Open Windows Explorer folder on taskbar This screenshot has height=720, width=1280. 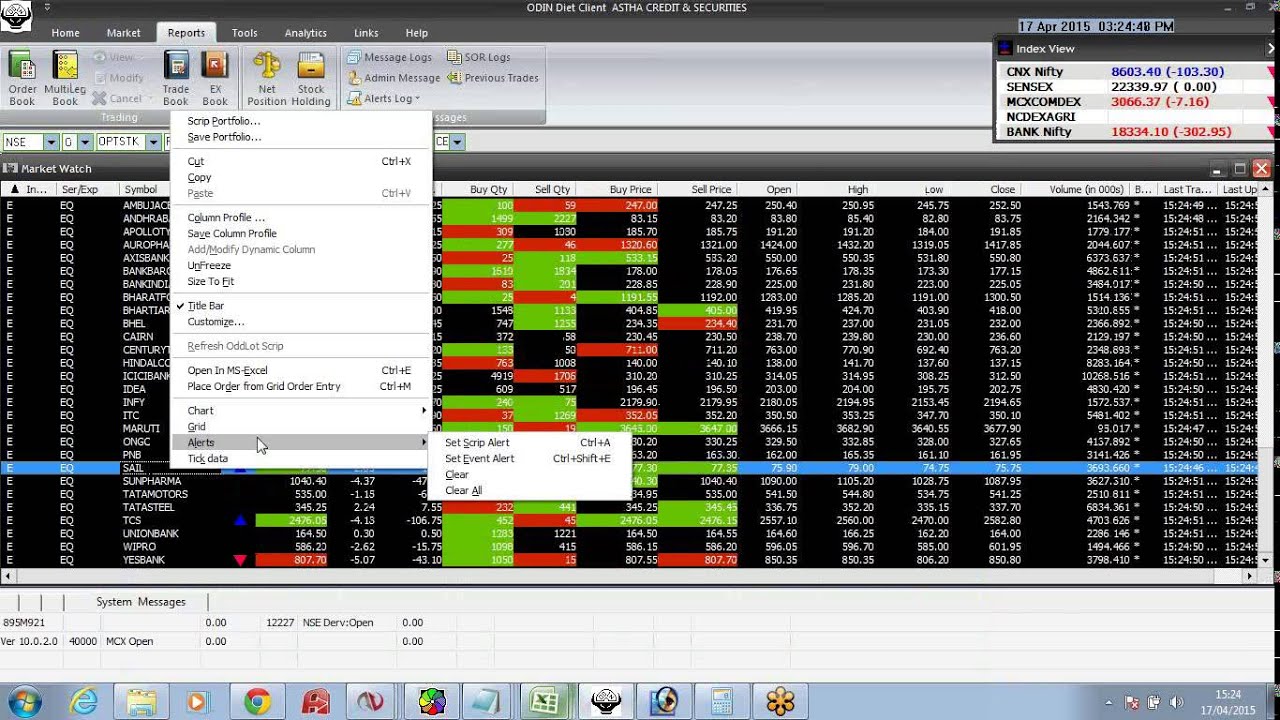pyautogui.click(x=141, y=701)
